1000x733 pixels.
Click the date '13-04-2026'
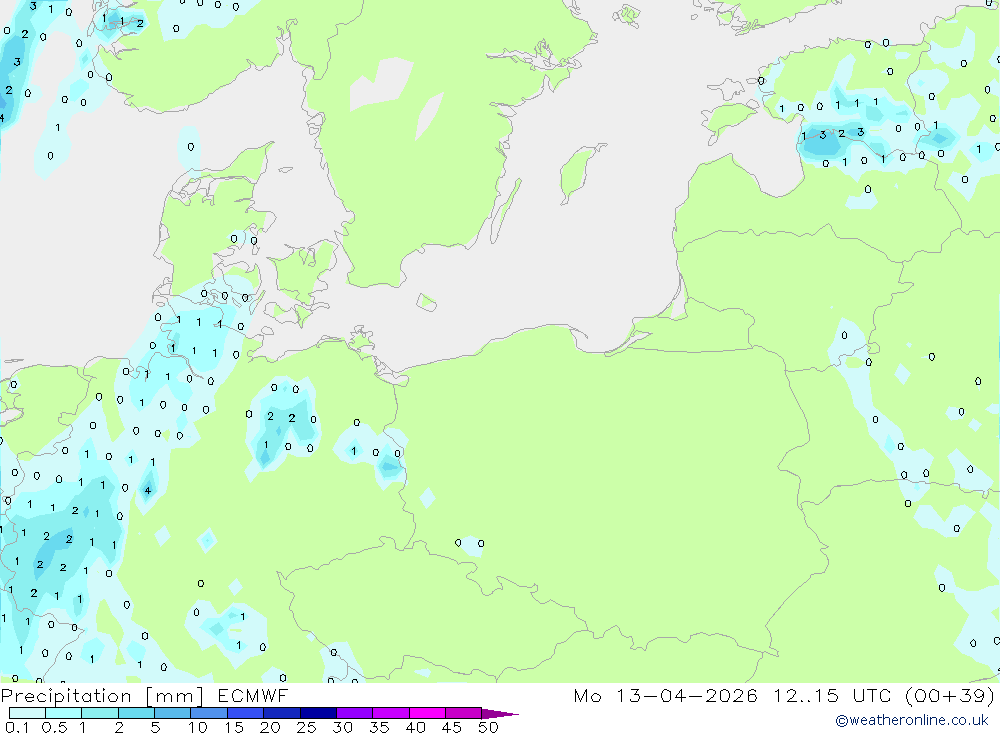[686, 695]
